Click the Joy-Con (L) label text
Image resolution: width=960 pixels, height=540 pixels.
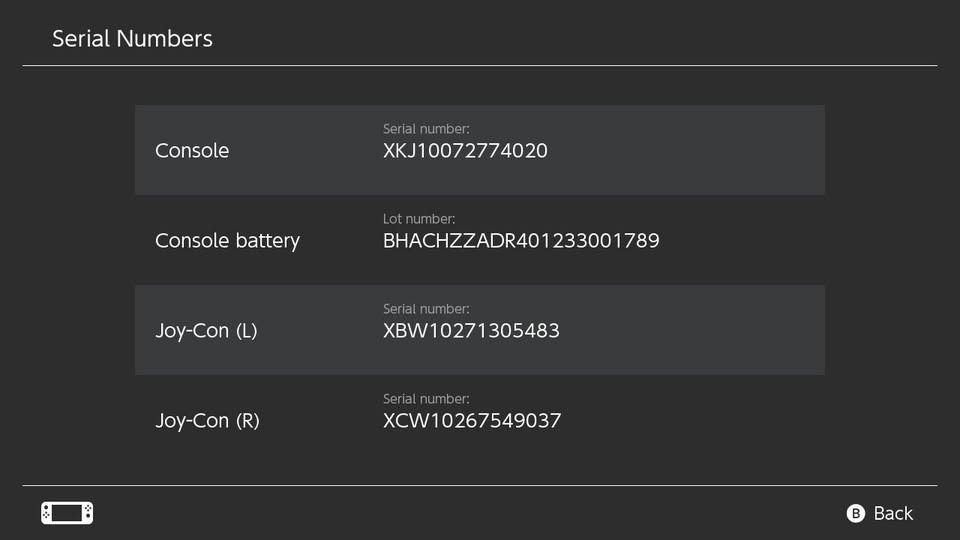coord(206,331)
